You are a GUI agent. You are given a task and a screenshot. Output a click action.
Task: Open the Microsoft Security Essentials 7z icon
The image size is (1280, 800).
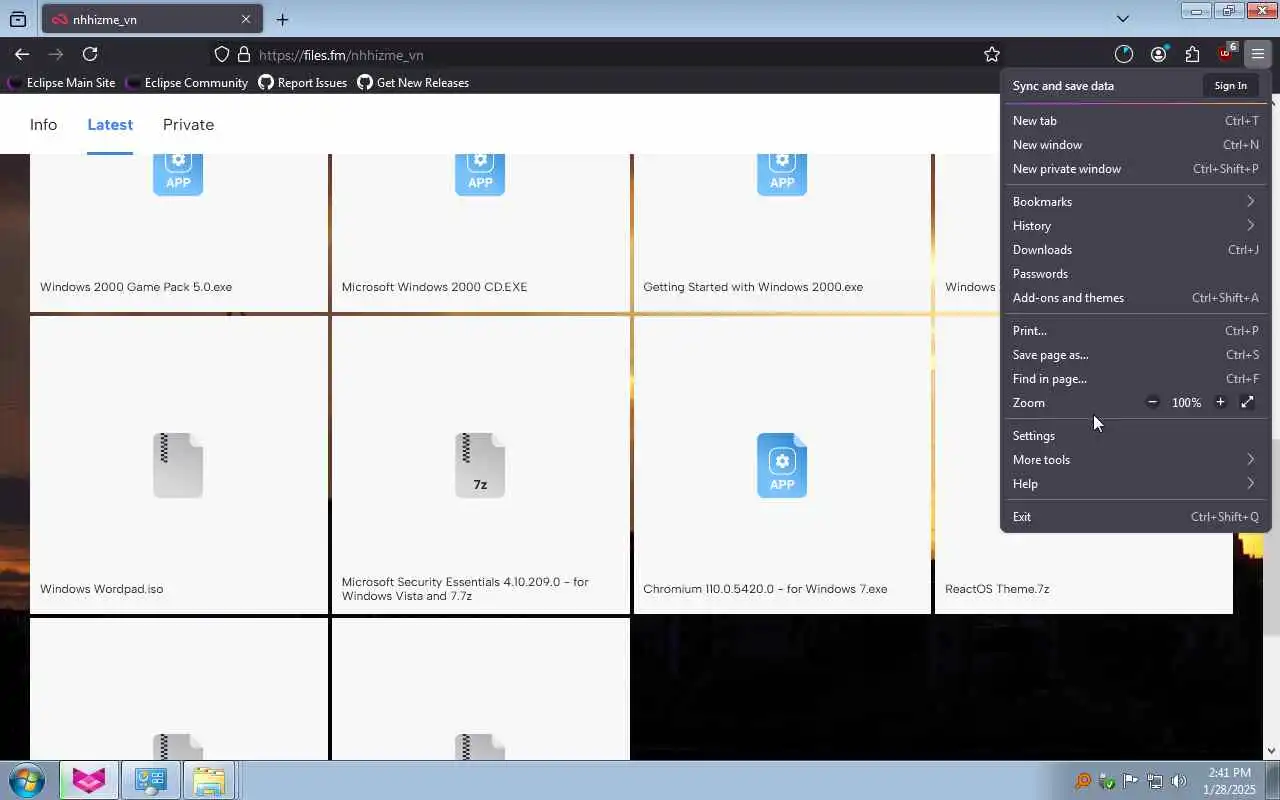click(x=480, y=465)
